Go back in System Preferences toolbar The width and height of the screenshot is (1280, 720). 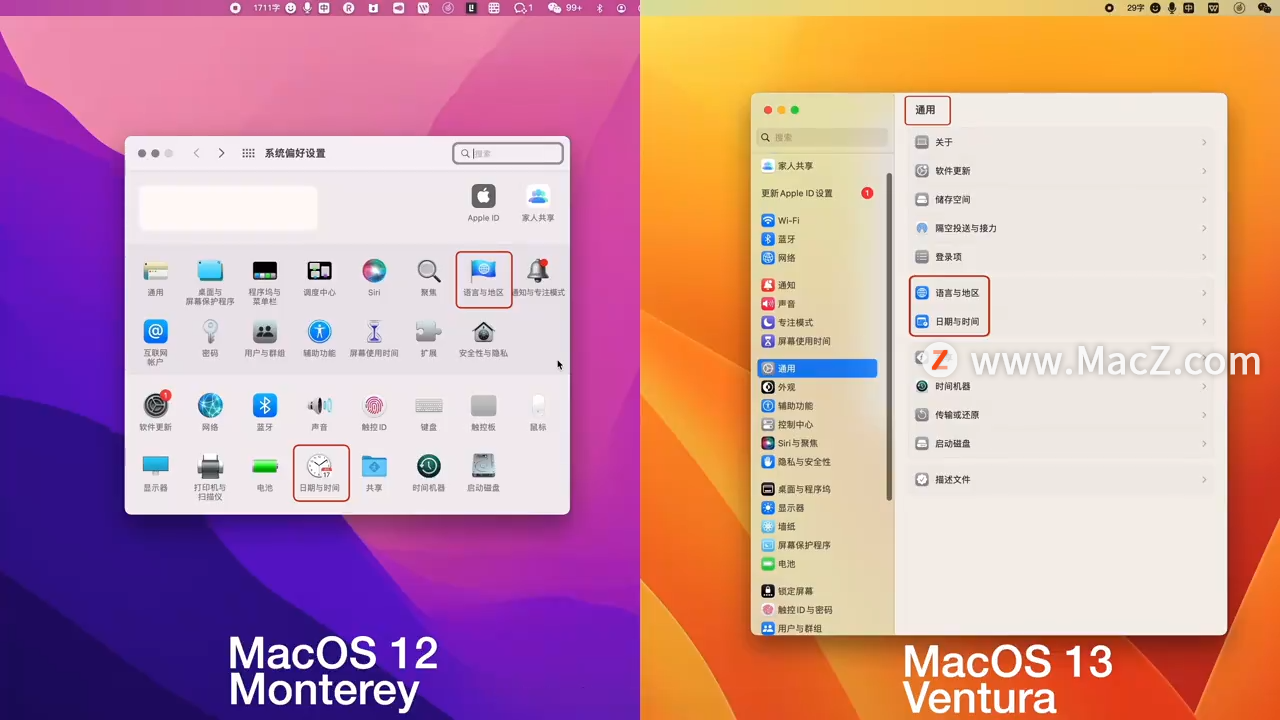point(197,153)
